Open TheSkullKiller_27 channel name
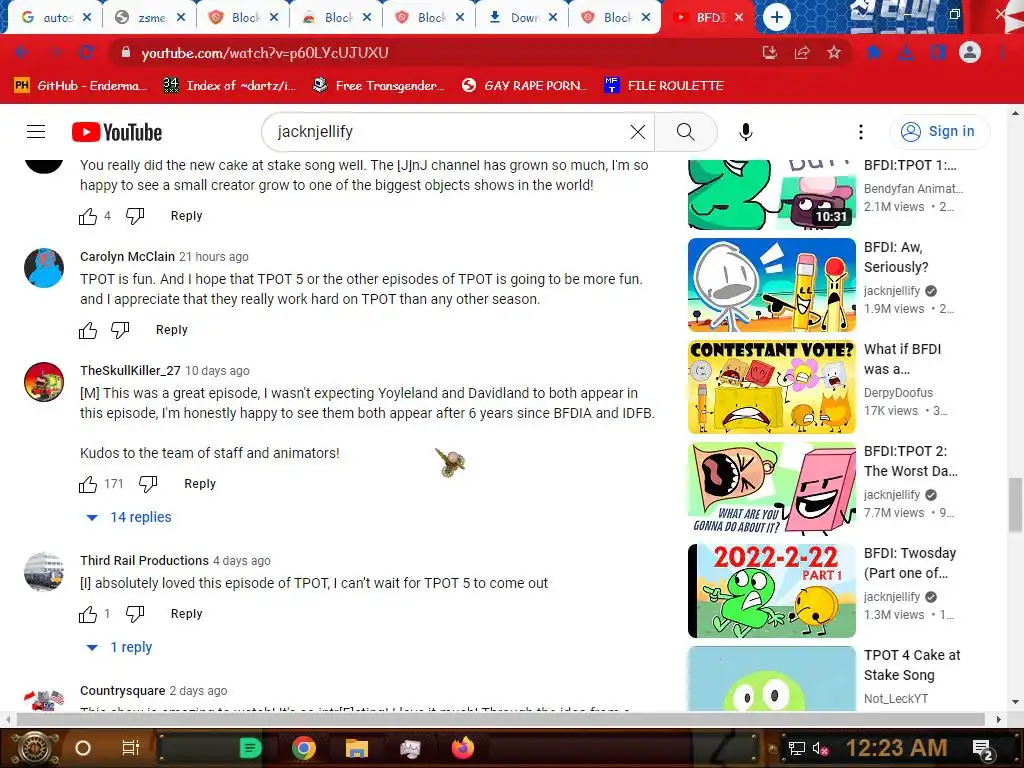Screen dimensions: 1024x768 tap(130, 370)
